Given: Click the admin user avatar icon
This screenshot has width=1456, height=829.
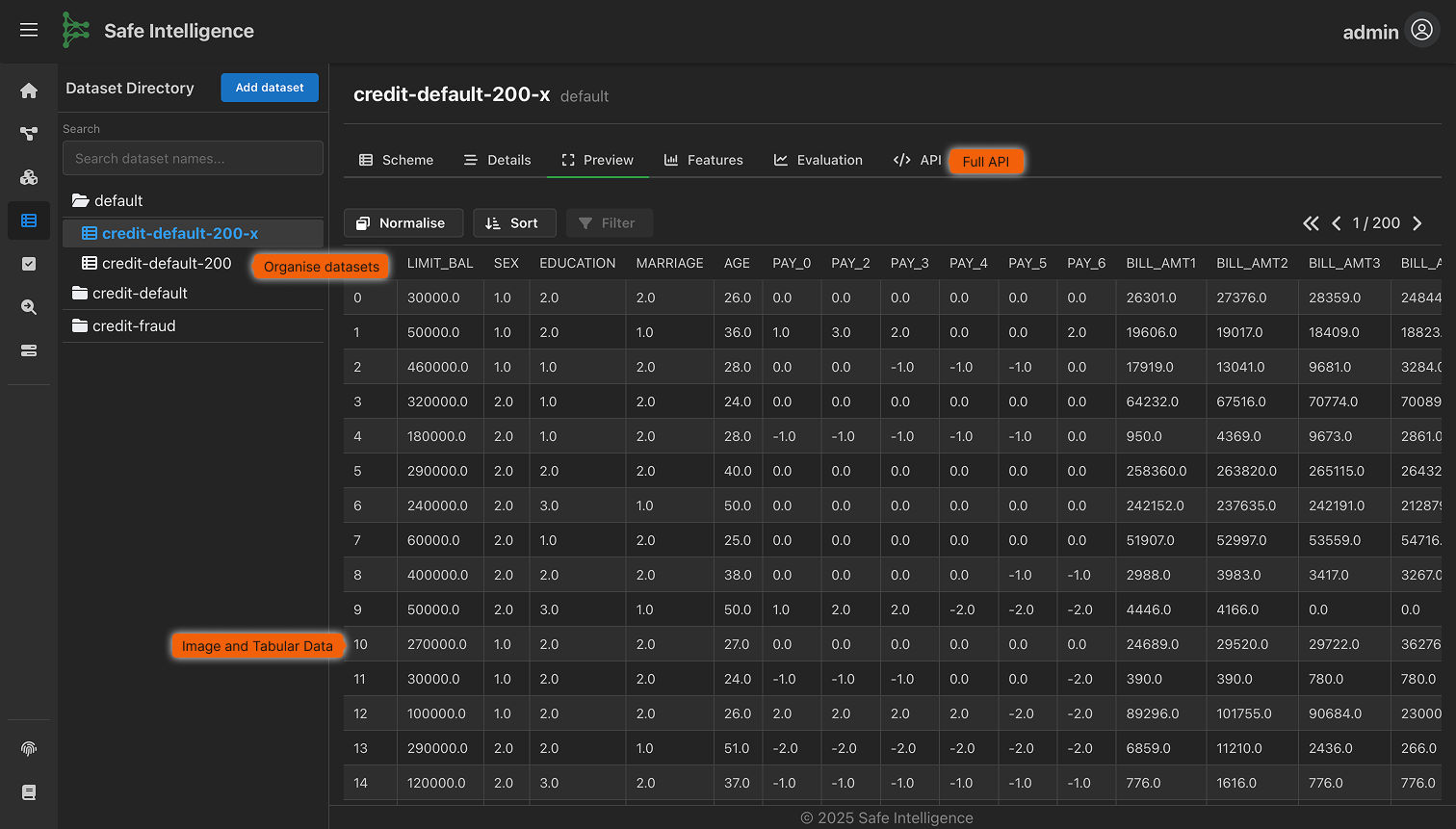Looking at the screenshot, I should tap(1421, 31).
